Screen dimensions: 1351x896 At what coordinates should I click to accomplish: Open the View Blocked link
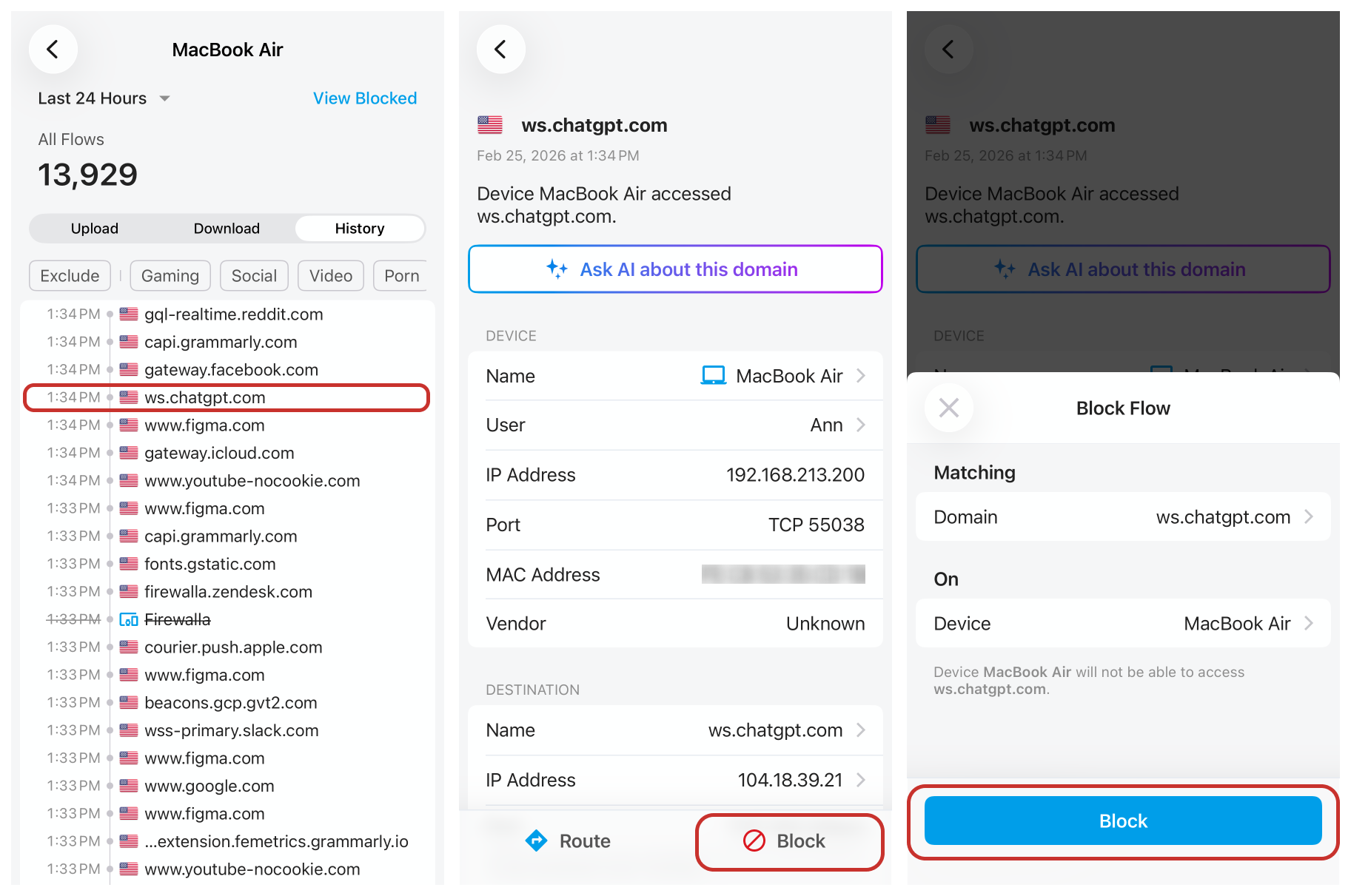[365, 98]
